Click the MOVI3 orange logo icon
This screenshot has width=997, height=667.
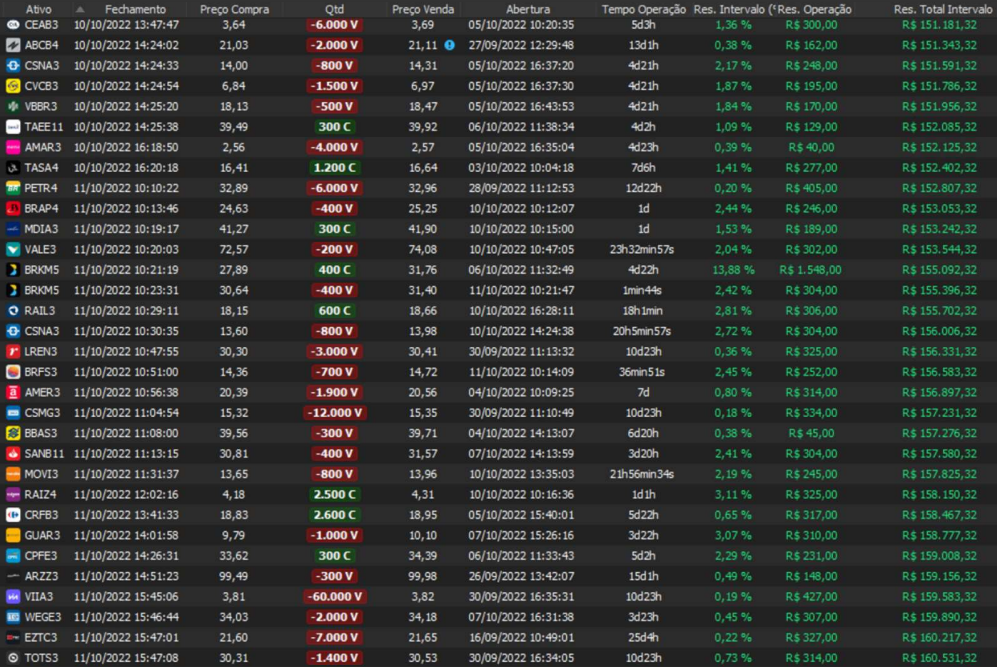coord(14,474)
